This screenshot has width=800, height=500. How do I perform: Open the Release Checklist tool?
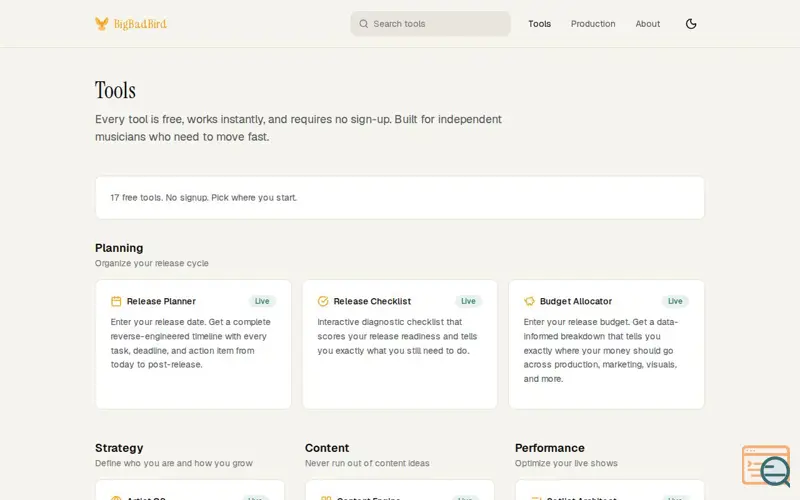tap(372, 302)
